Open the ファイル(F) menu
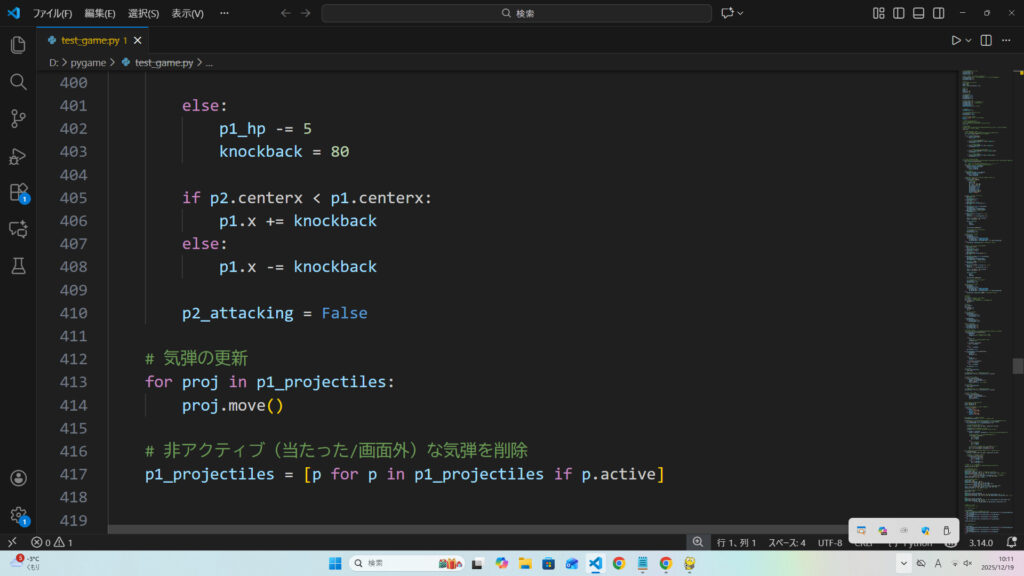1024x576 pixels. click(x=52, y=13)
